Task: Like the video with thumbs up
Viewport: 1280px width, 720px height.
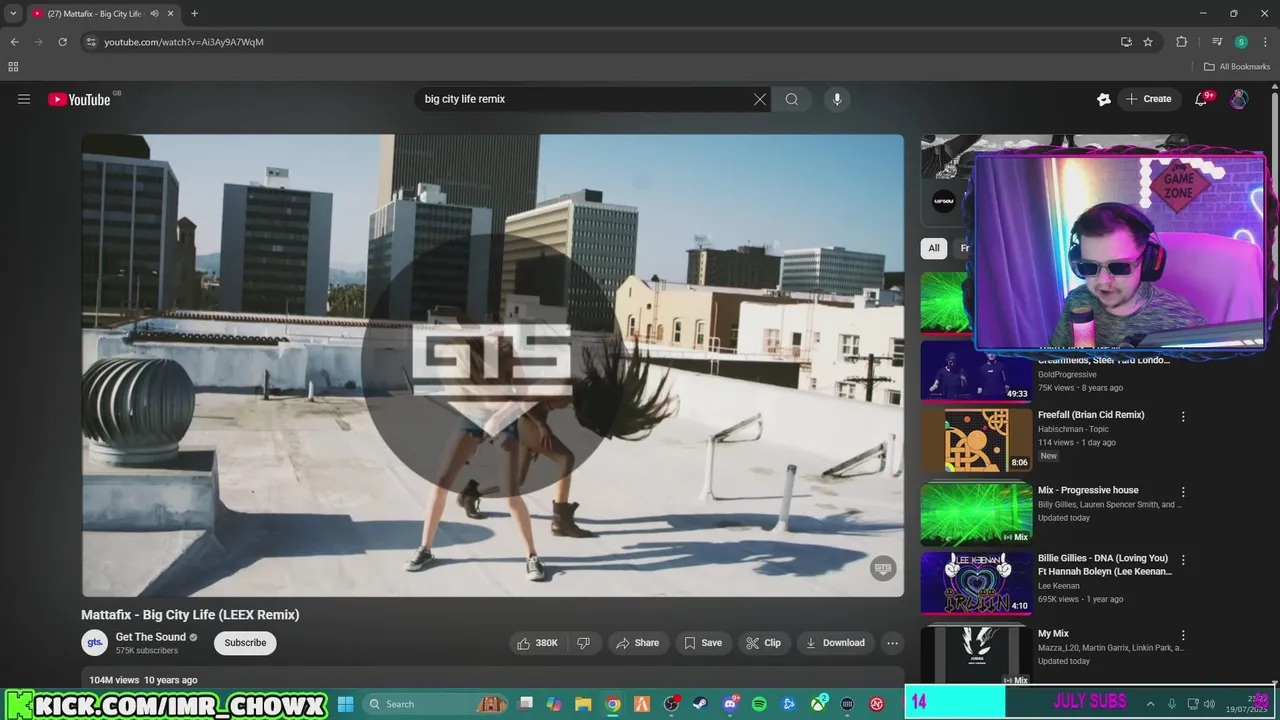Action: pos(538,643)
